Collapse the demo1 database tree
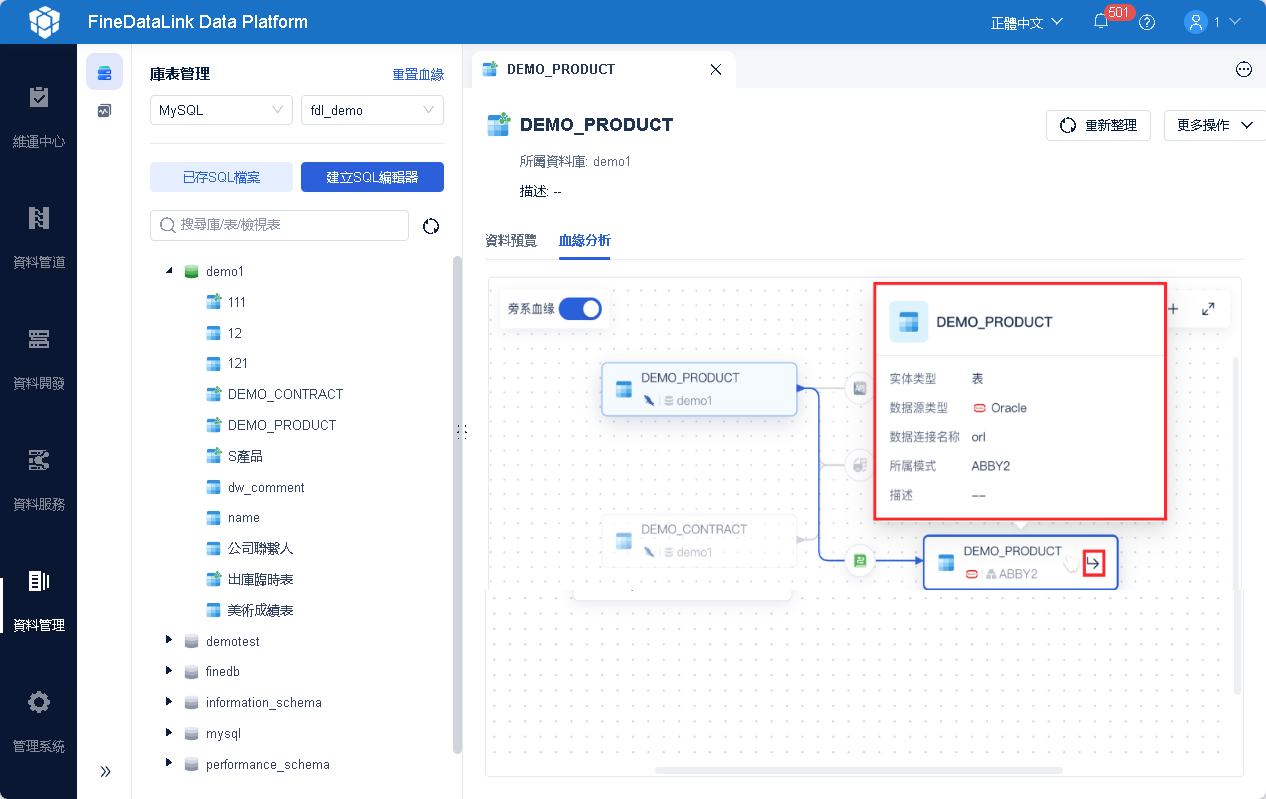Screen dimensions: 1266x799 (169, 271)
